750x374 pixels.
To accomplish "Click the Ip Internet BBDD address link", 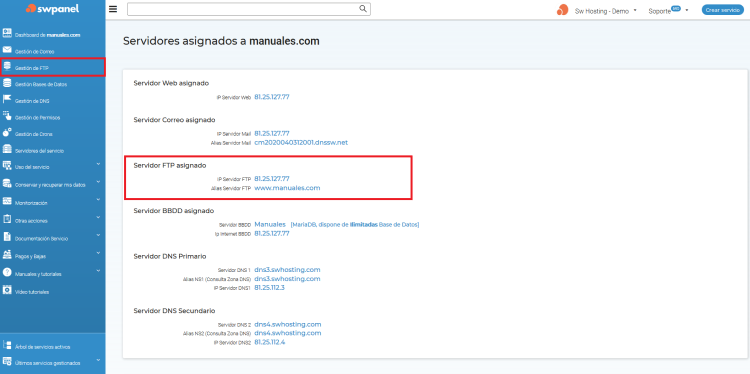I will 272,233.
